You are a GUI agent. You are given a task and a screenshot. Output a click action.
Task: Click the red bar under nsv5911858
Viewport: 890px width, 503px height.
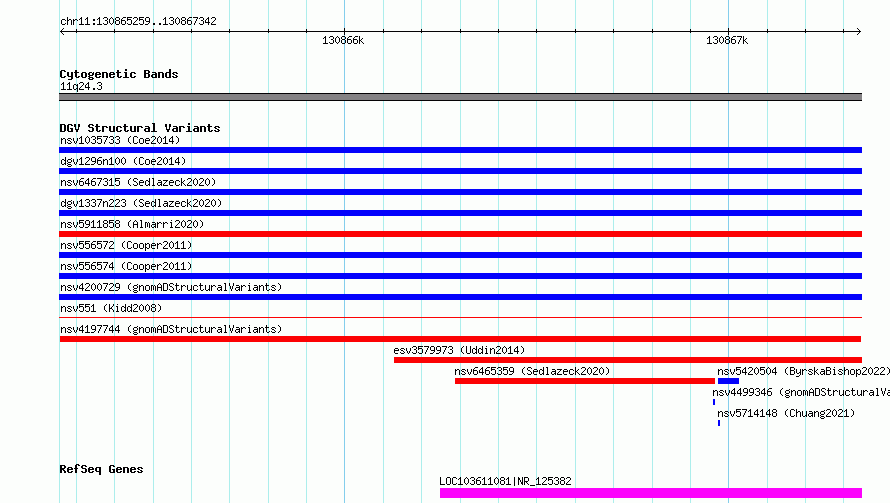click(460, 234)
